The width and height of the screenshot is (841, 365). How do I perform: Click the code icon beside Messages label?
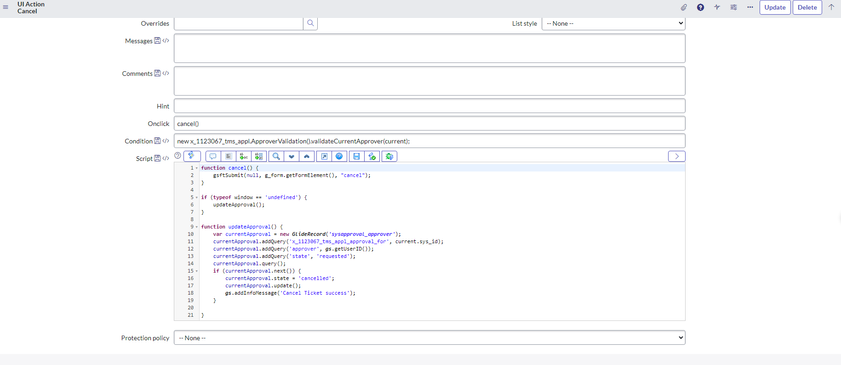tap(166, 41)
